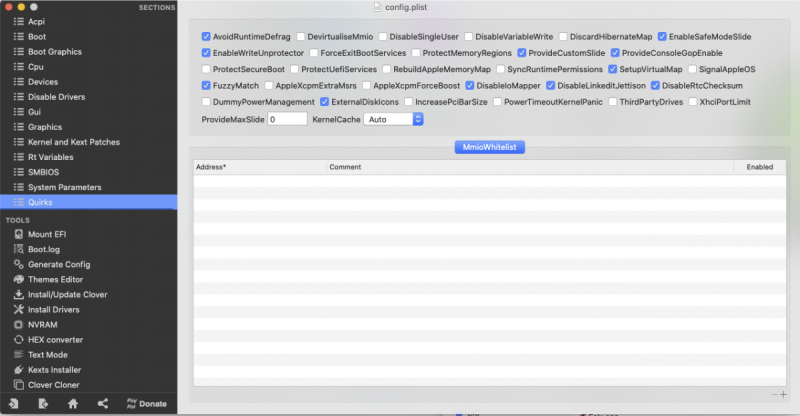Image resolution: width=800 pixels, height=416 pixels.
Task: Enable DummyPowerManagement checkbox
Action: pyautogui.click(x=206, y=102)
